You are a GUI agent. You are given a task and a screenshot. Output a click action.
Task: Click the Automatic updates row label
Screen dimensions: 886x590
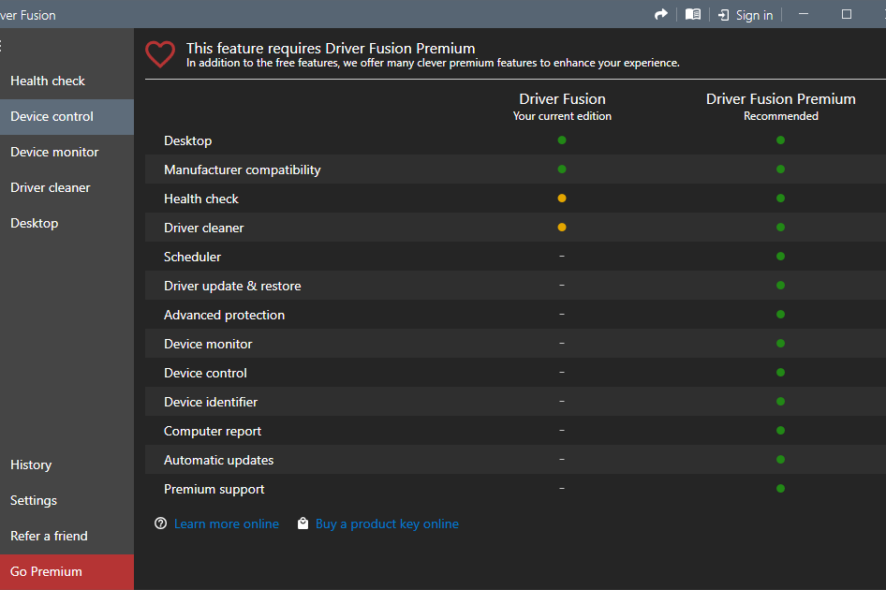[219, 460]
